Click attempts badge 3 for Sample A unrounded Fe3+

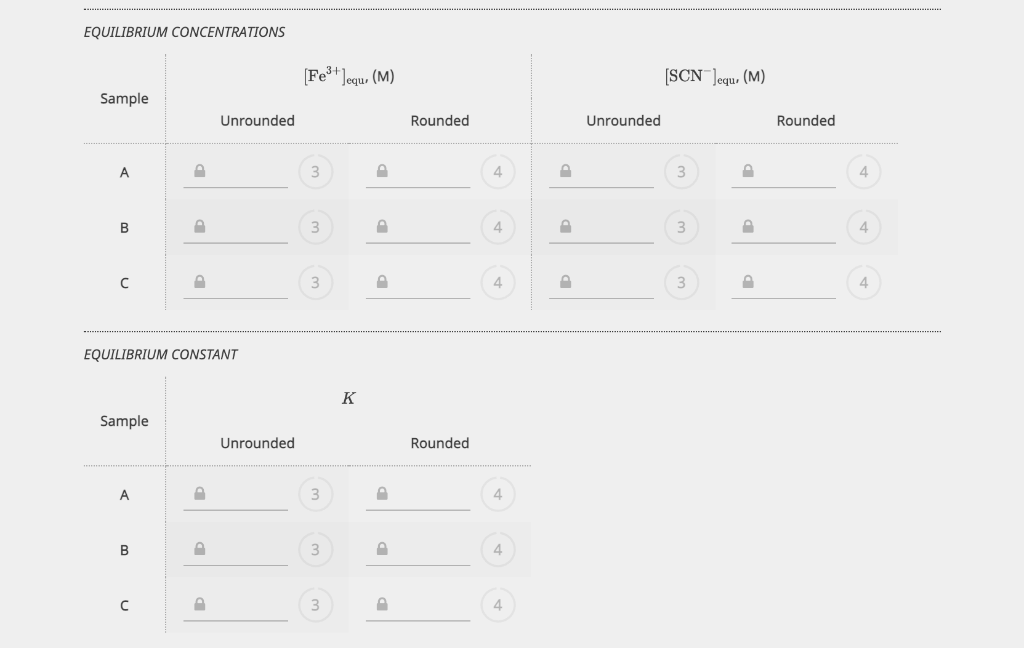[x=315, y=172]
